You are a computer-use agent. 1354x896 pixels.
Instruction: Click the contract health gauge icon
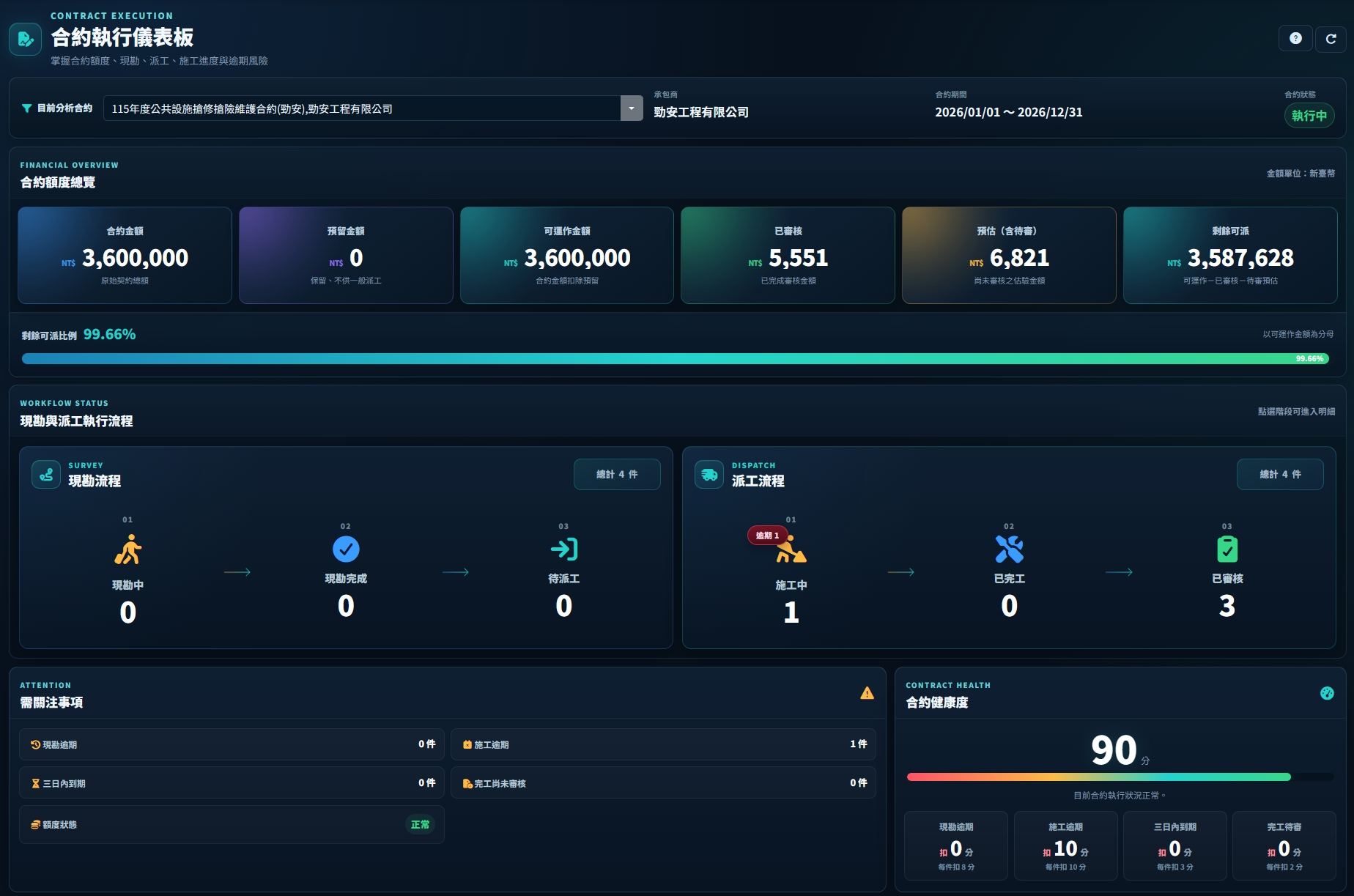[1327, 693]
